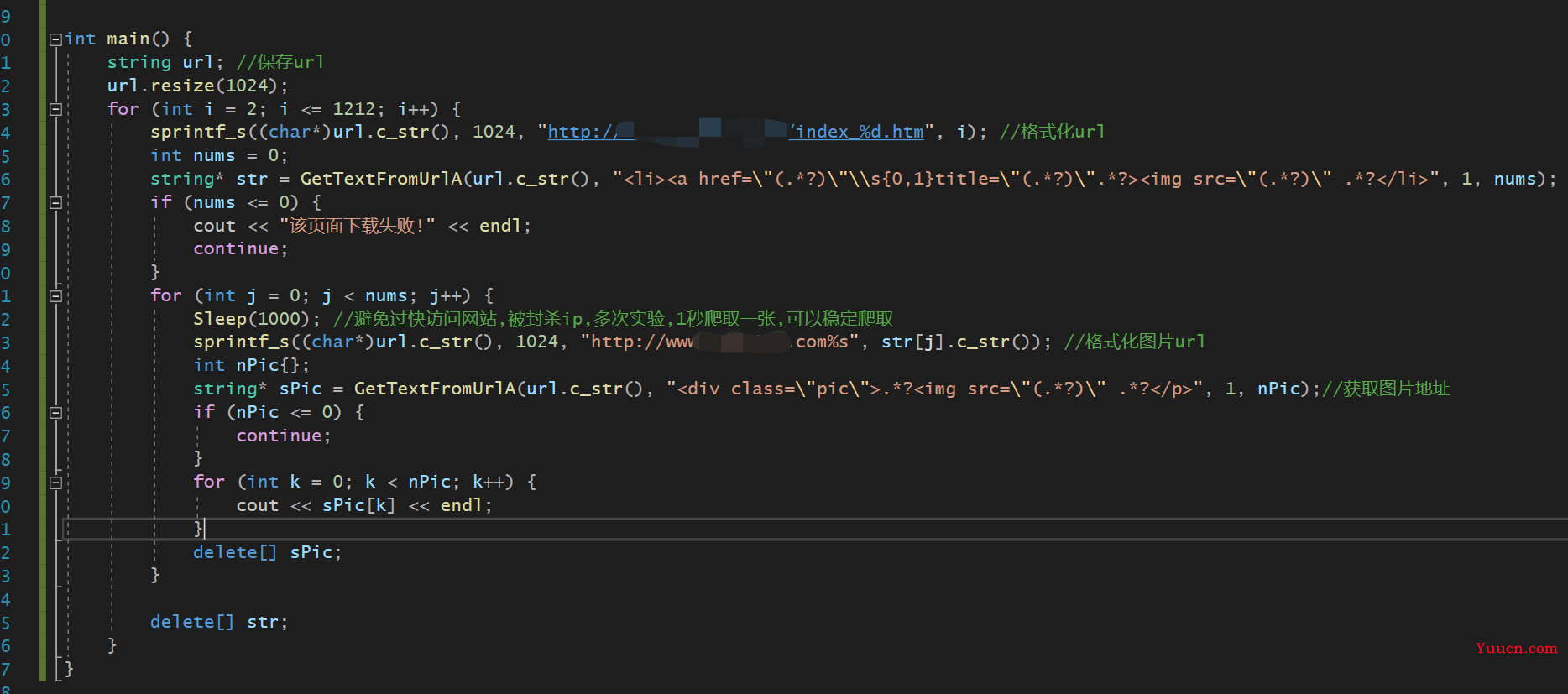Collapse the int main() function block

click(55, 39)
